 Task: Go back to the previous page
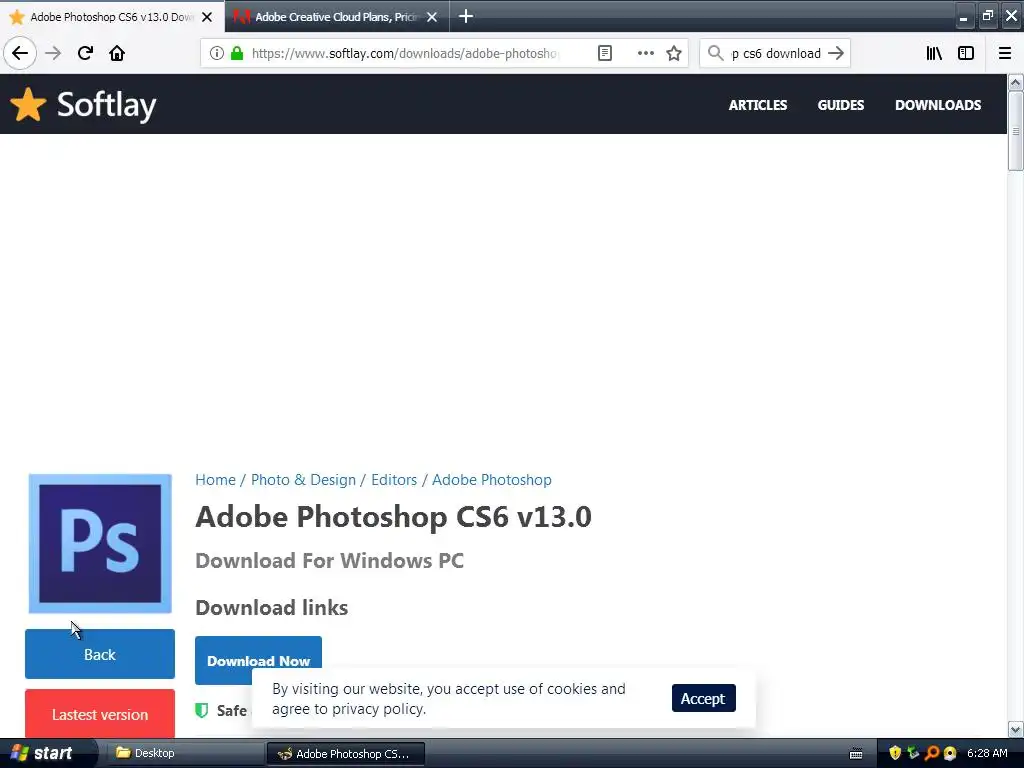click(x=20, y=53)
